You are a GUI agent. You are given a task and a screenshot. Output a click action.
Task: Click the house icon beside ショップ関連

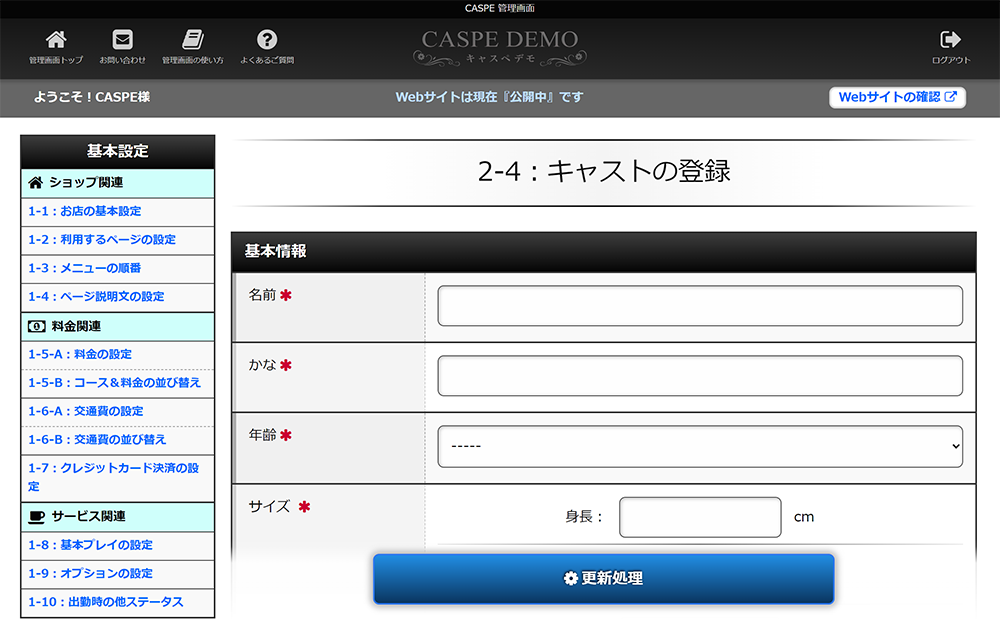point(36,183)
